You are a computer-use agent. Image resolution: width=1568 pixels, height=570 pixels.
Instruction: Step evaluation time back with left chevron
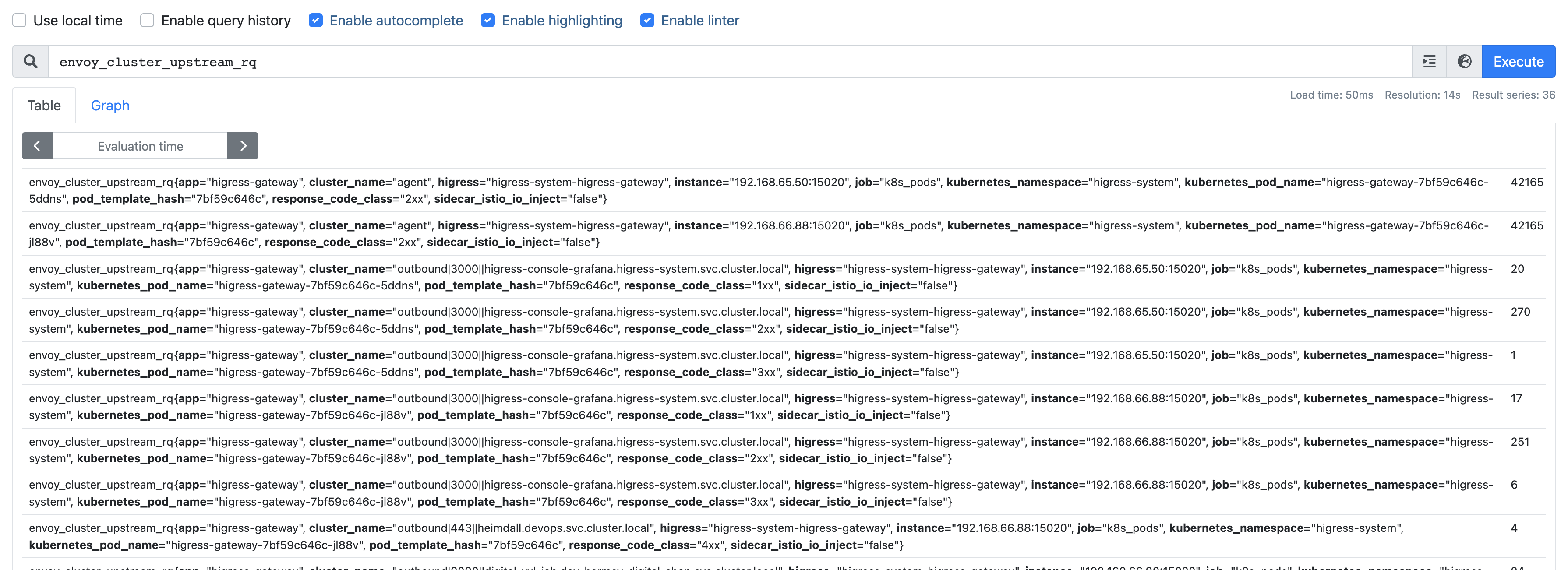click(x=37, y=146)
